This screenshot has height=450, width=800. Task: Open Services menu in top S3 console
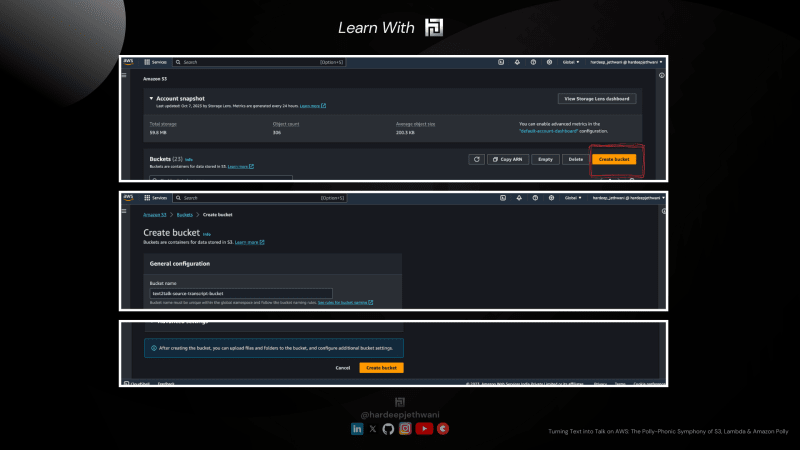click(155, 62)
